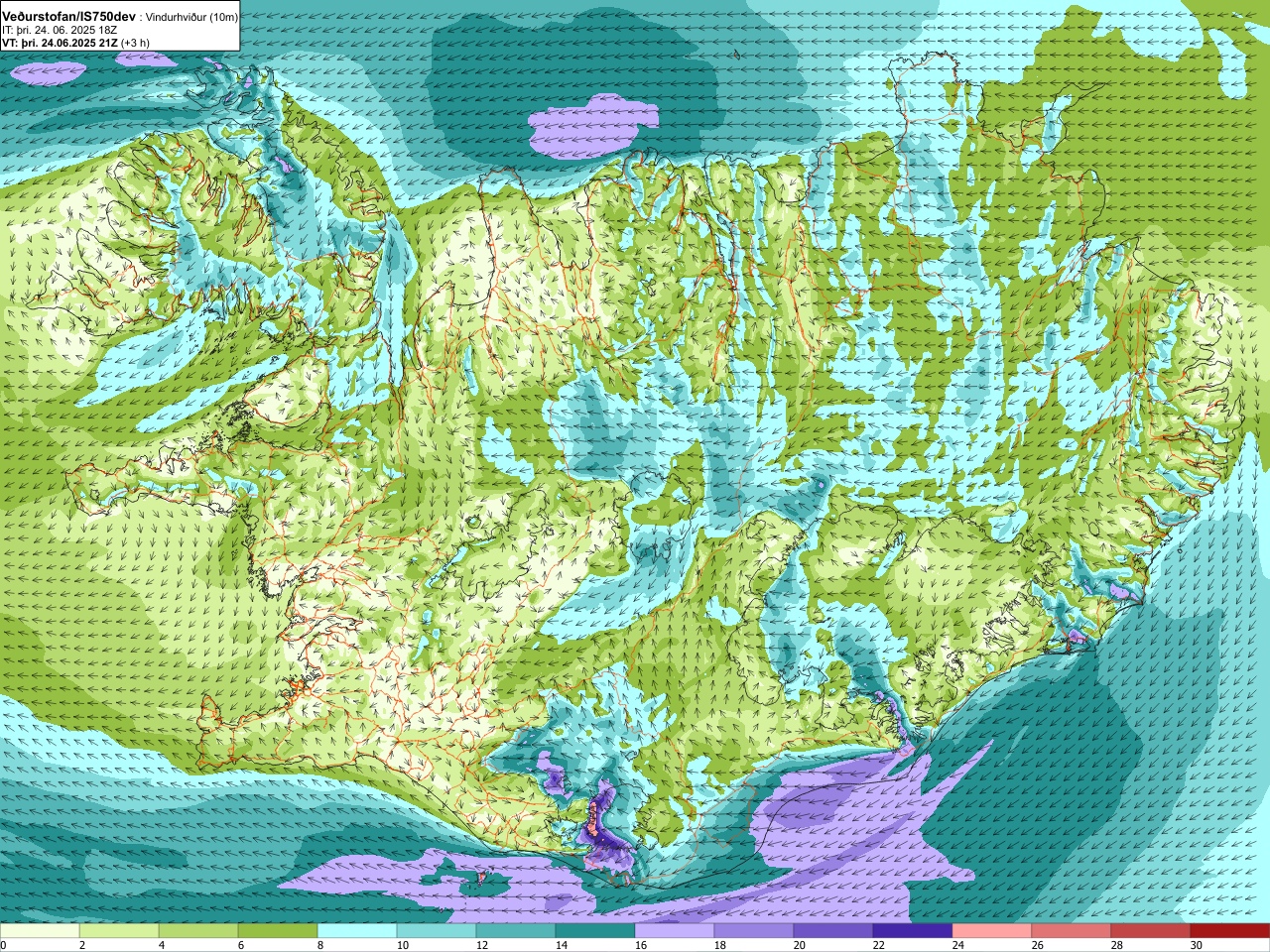1270x952 pixels.
Task: Select the 20–22 violet legend swatch
Action: 833,931
